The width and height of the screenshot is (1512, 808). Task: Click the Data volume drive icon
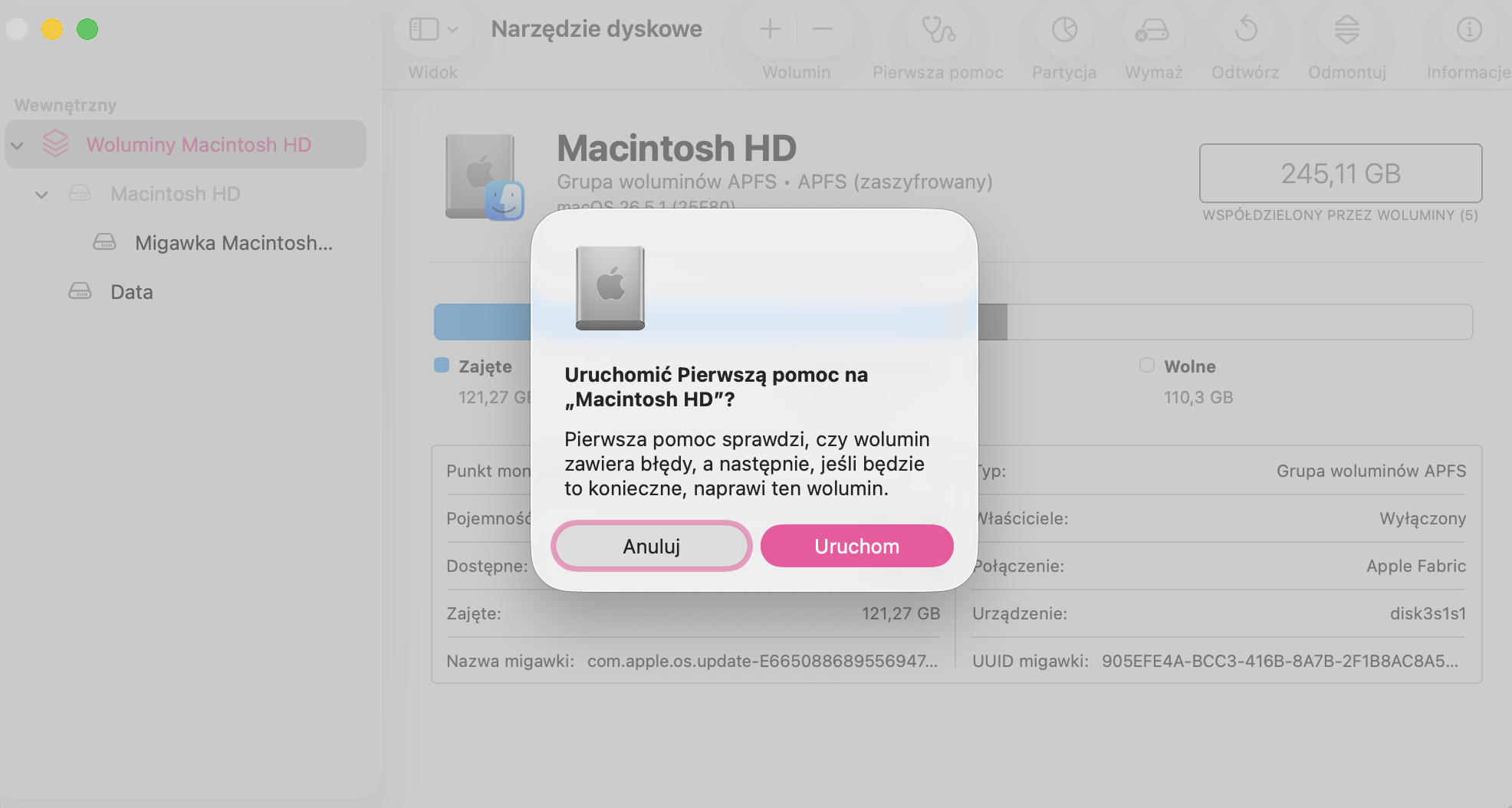pyautogui.click(x=80, y=291)
